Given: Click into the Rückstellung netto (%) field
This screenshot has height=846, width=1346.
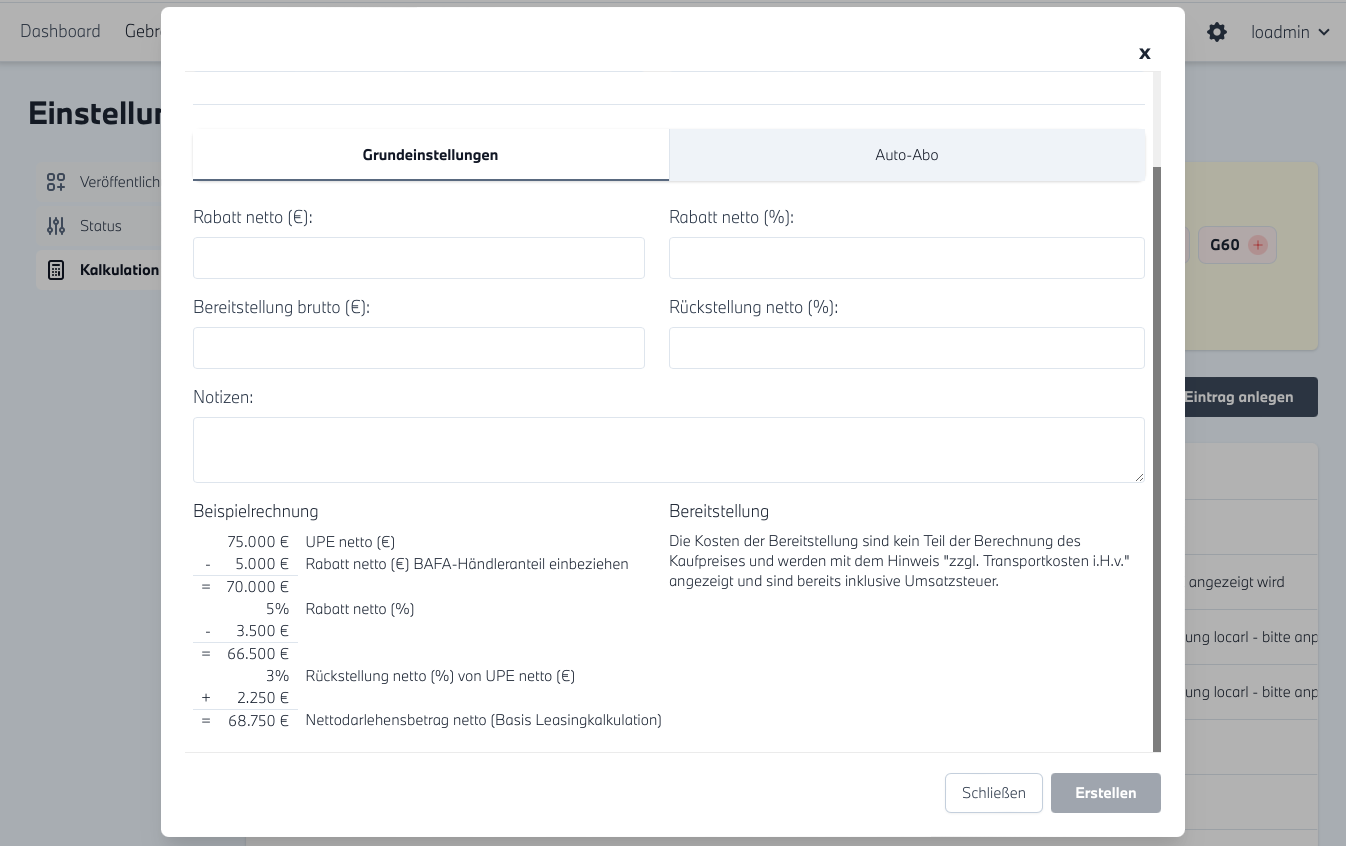Looking at the screenshot, I should coord(906,348).
